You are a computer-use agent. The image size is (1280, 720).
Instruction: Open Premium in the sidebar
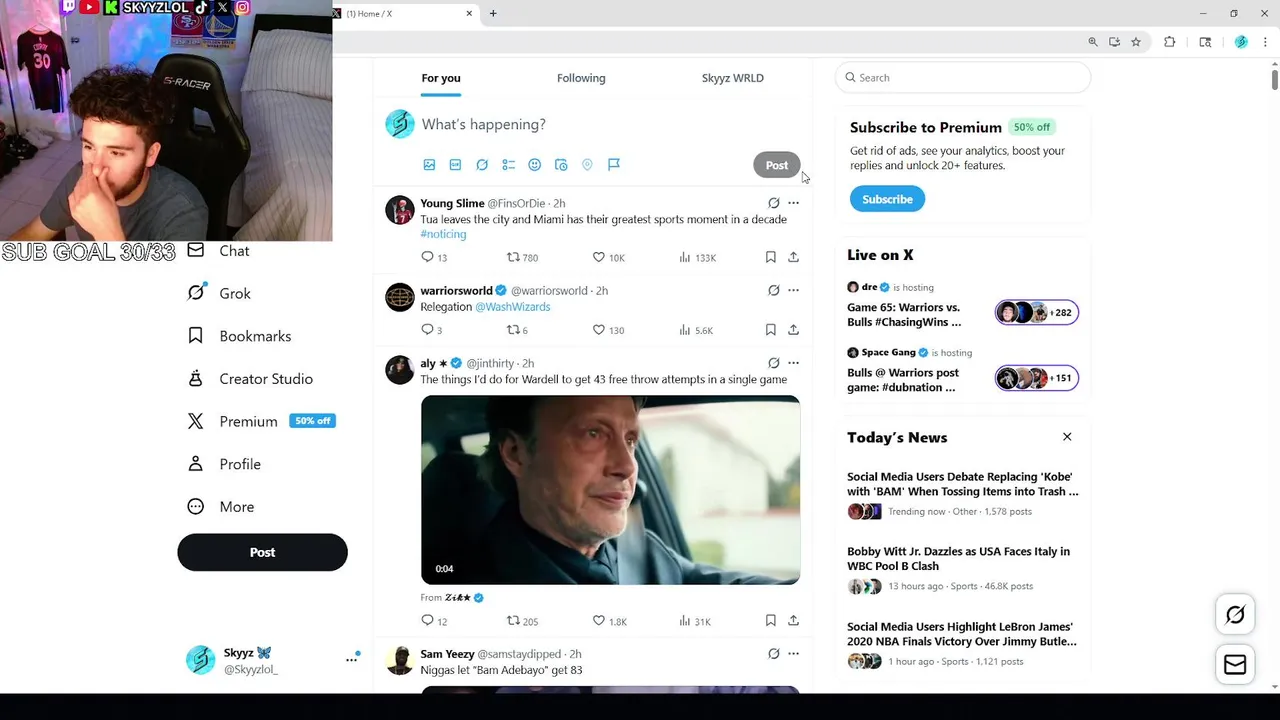tap(261, 421)
